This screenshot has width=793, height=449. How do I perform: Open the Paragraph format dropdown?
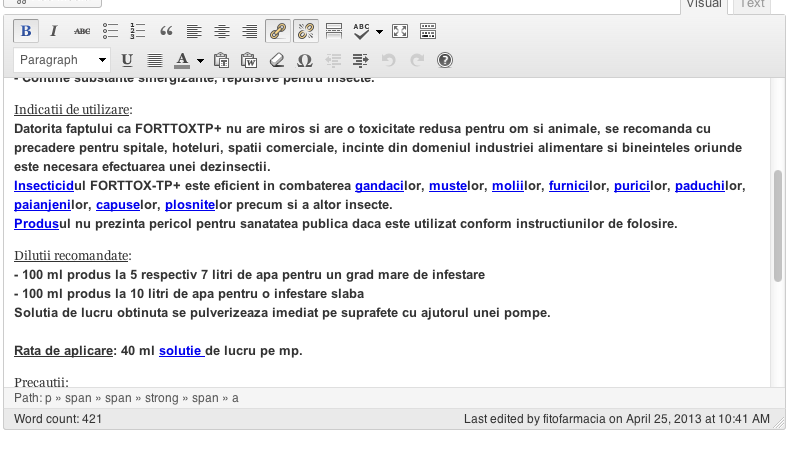tap(62, 60)
